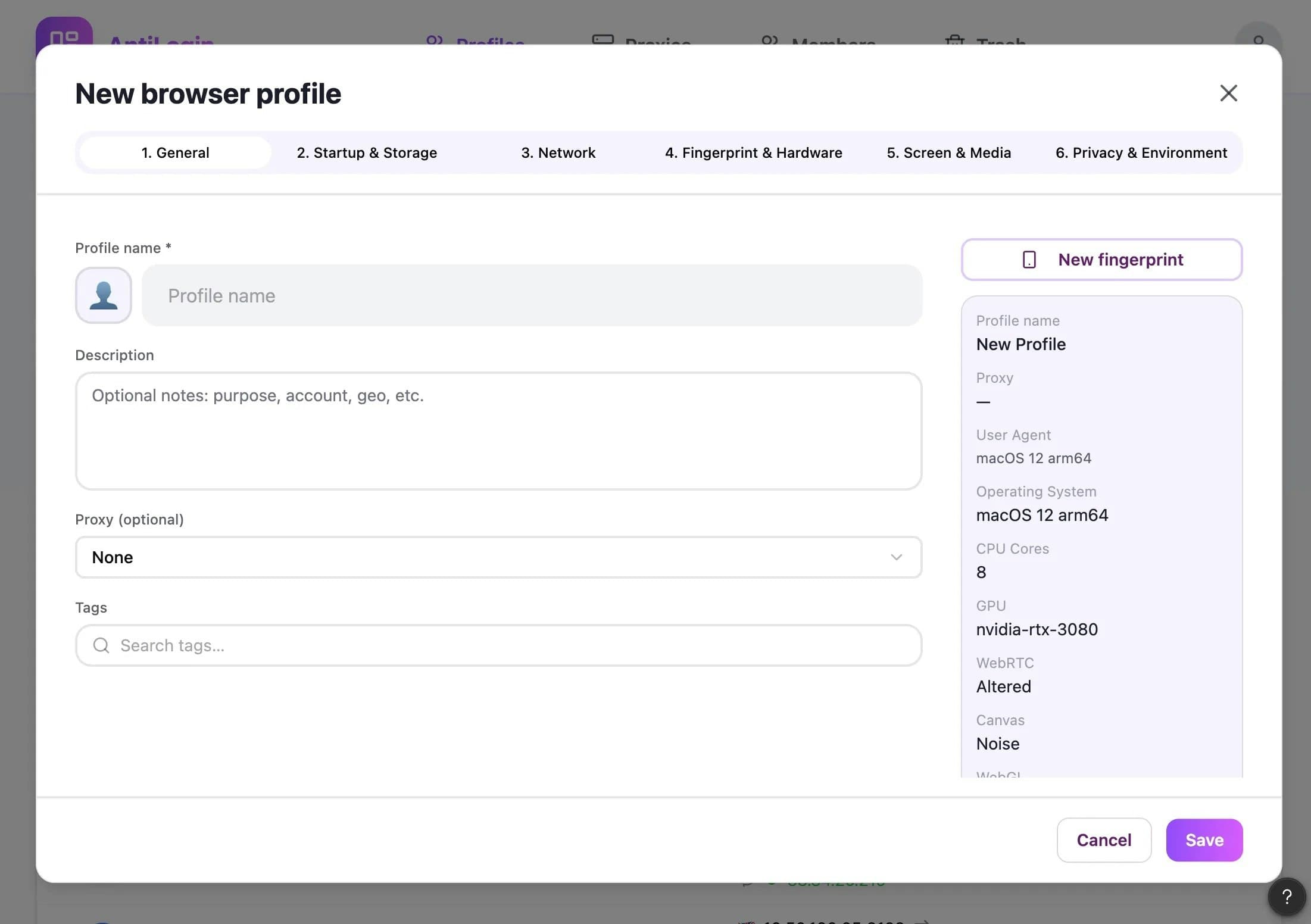Image resolution: width=1311 pixels, height=924 pixels.
Task: Cancel the profile creation dialog
Action: tap(1103, 839)
